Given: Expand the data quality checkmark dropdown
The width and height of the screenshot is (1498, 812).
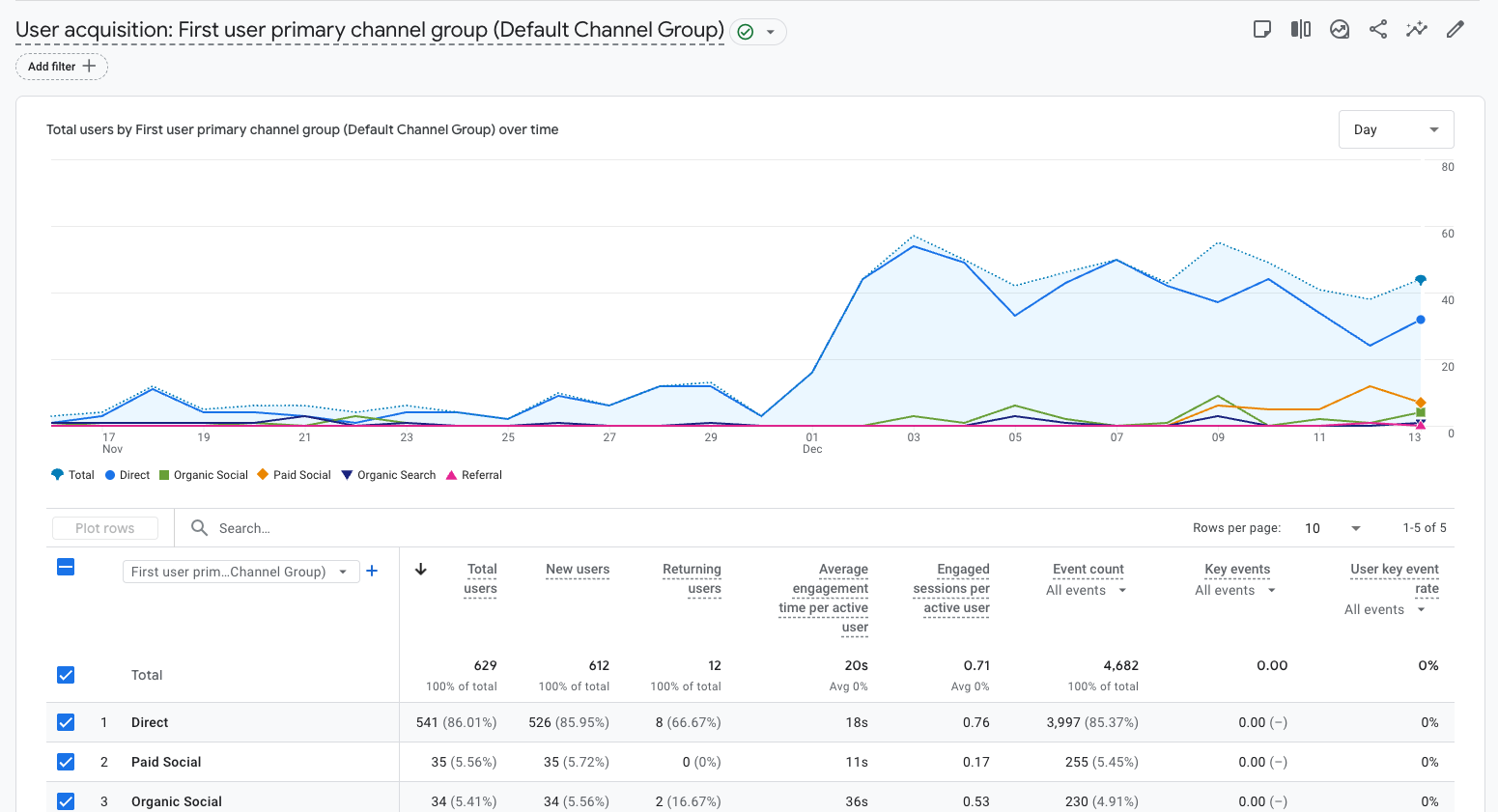Looking at the screenshot, I should tap(770, 31).
